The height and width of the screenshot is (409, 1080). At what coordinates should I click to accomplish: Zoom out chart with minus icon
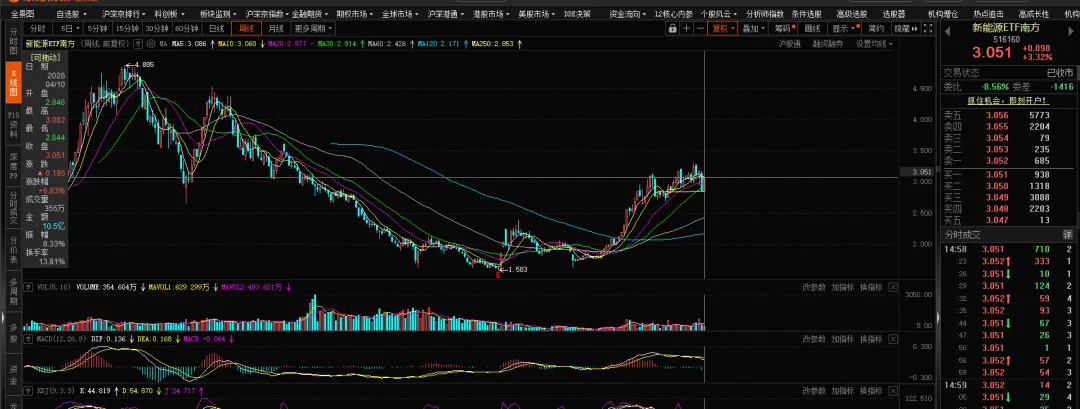coord(700,28)
